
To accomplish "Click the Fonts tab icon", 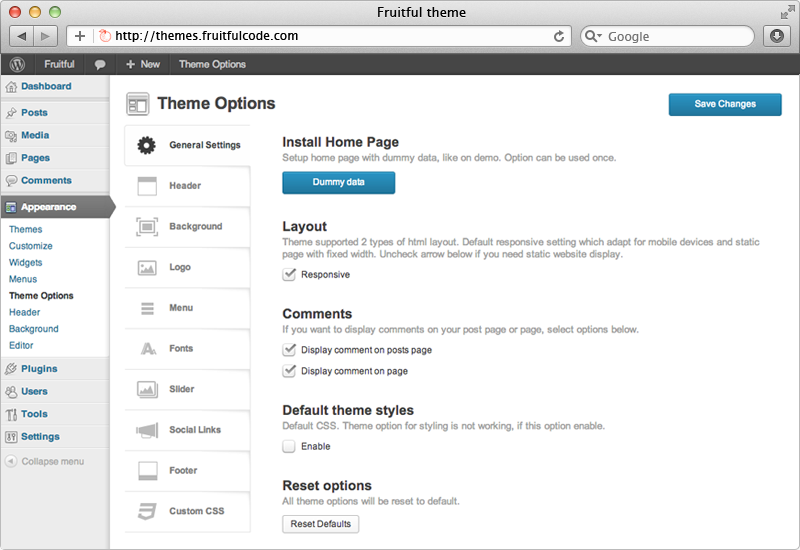I will (x=148, y=348).
